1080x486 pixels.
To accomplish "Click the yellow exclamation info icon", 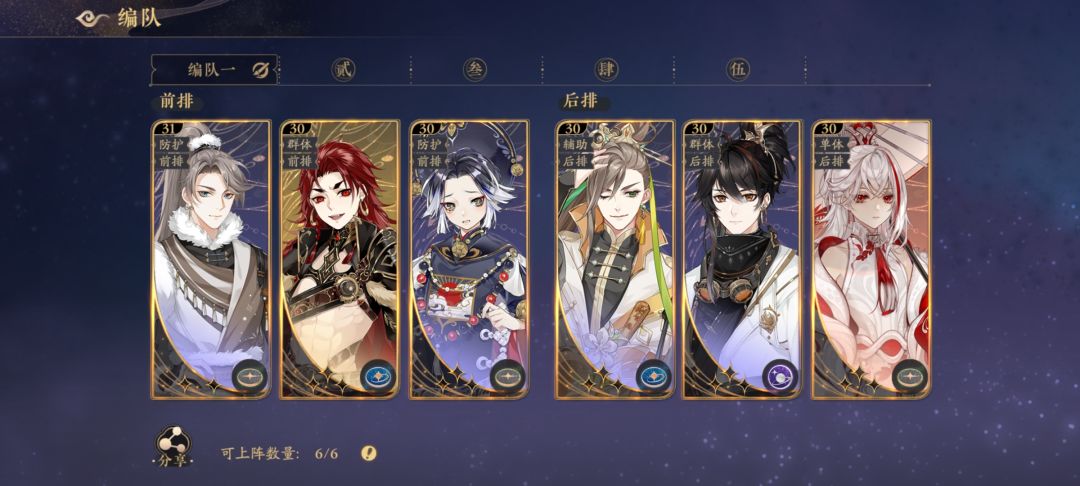I will pyautogui.click(x=369, y=453).
